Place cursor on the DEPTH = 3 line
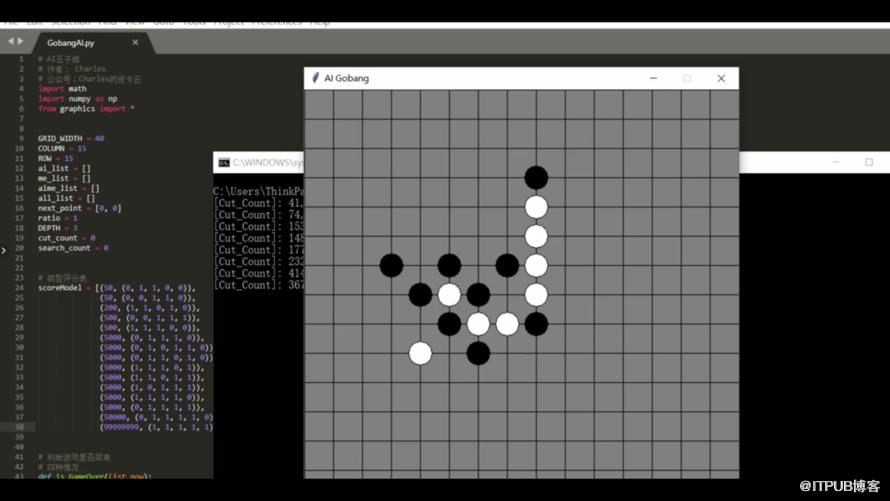The width and height of the screenshot is (890, 501). click(57, 228)
